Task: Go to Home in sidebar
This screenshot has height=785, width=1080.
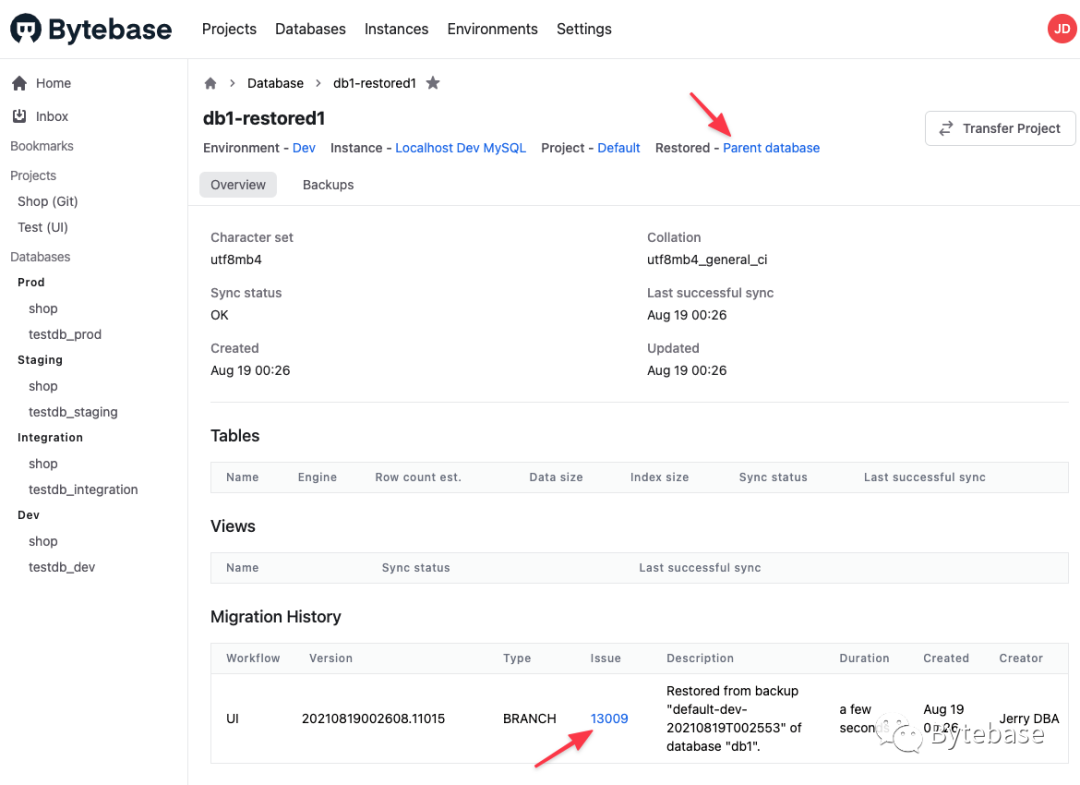Action: (53, 83)
